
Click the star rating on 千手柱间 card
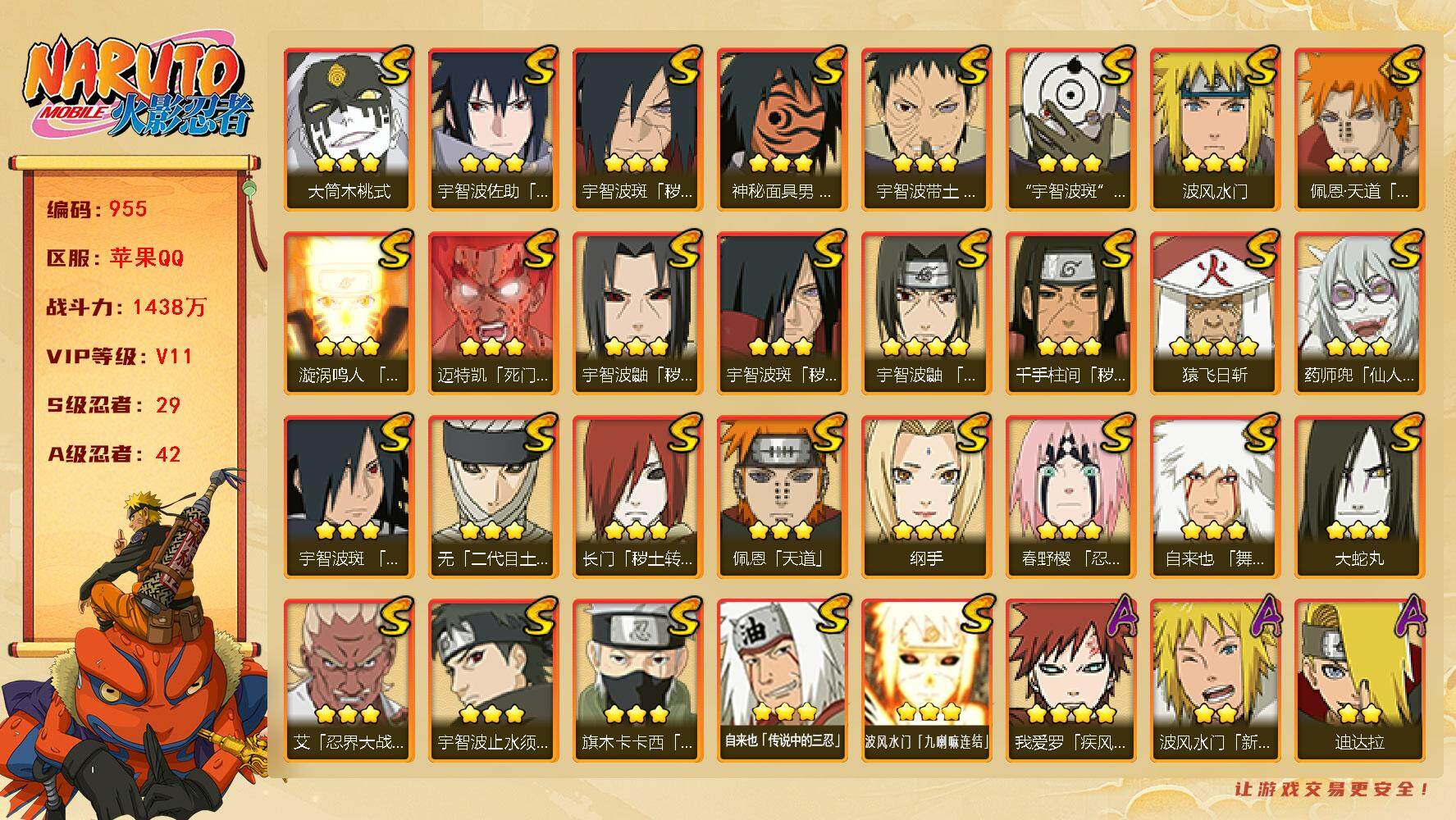tap(1071, 347)
